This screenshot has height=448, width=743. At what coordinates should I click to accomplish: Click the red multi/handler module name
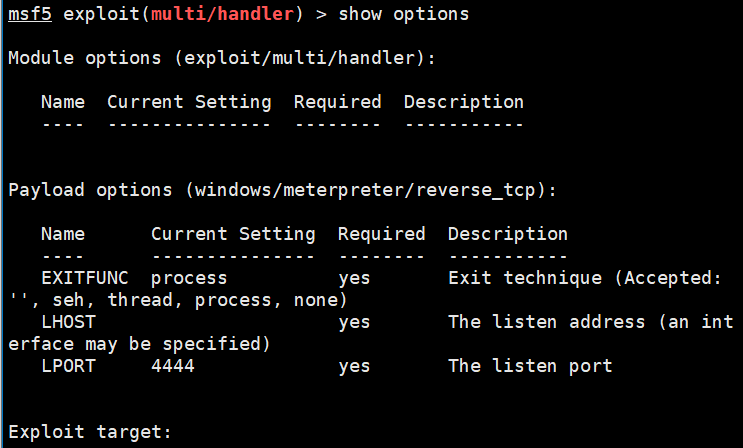tap(222, 14)
